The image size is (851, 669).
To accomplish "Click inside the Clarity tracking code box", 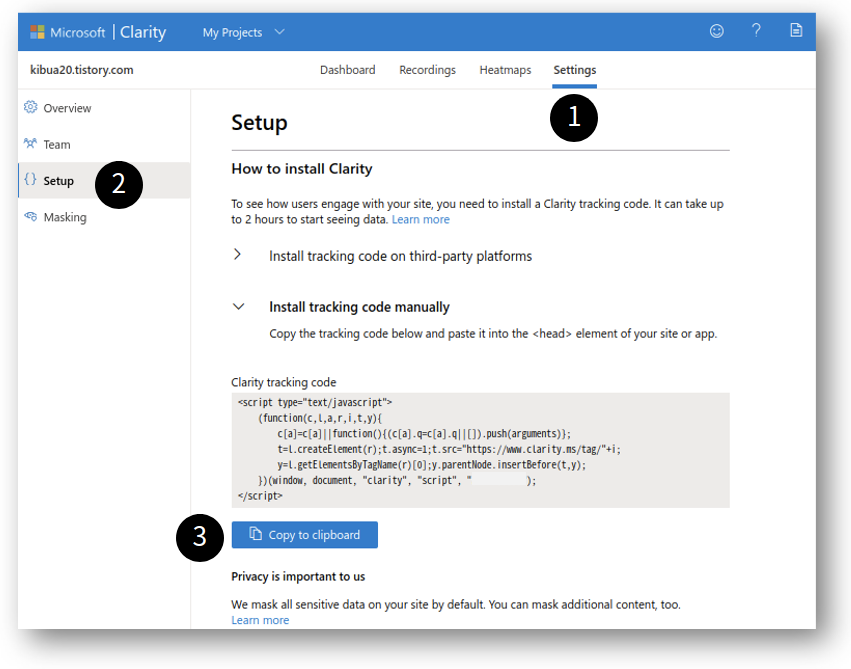I will click(x=480, y=450).
